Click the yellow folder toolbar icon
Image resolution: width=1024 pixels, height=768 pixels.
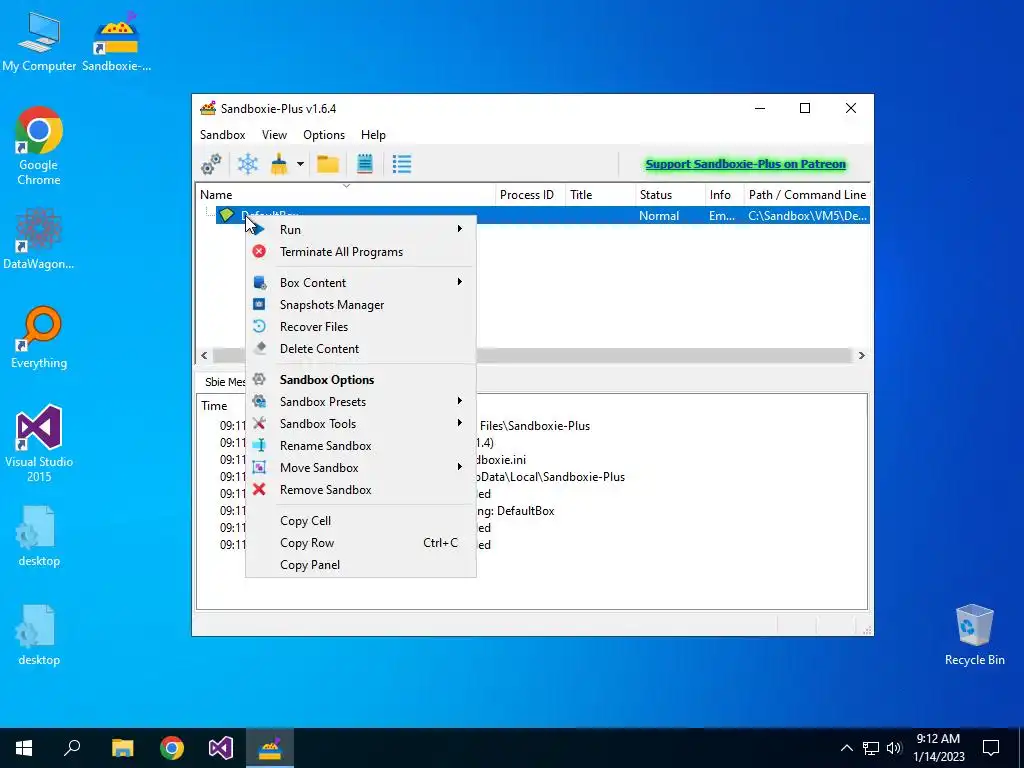click(x=328, y=164)
